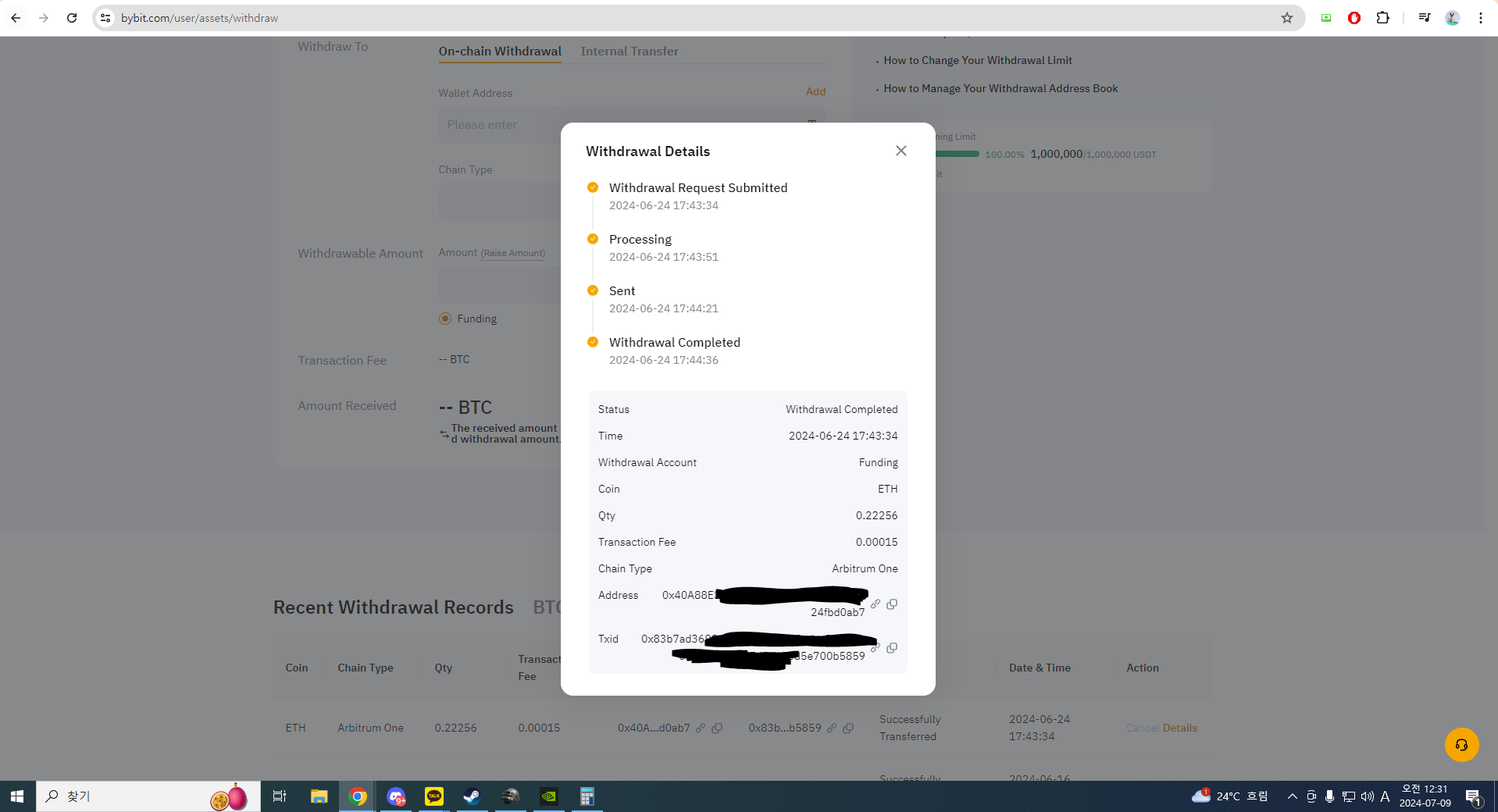Click the Arbitrum One cell in records table
Image resolution: width=1498 pixels, height=812 pixels.
pyautogui.click(x=370, y=728)
